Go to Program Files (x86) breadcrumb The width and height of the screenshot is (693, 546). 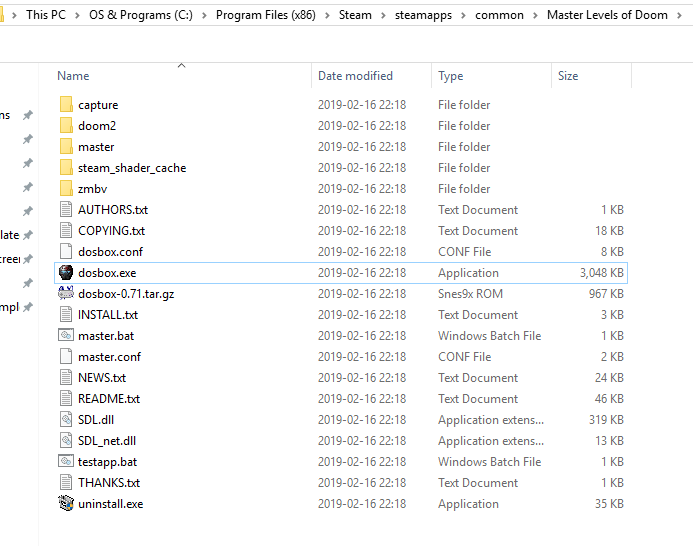click(x=266, y=15)
